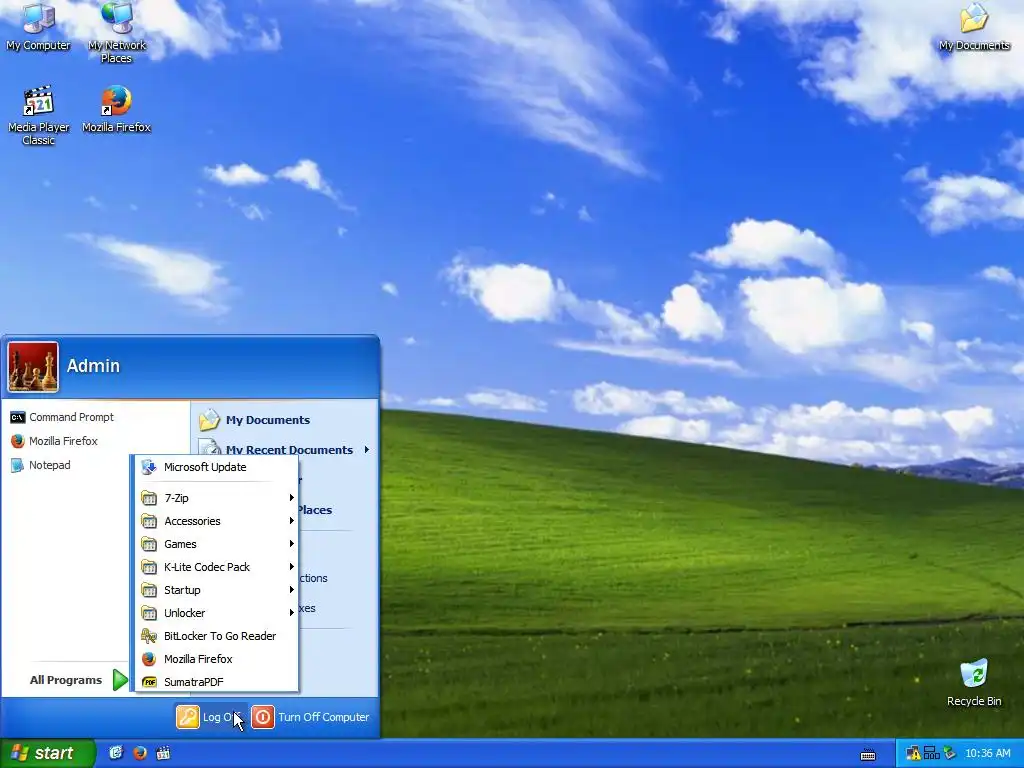Open My Network Places desktop icon
The image size is (1024, 768).
[116, 33]
